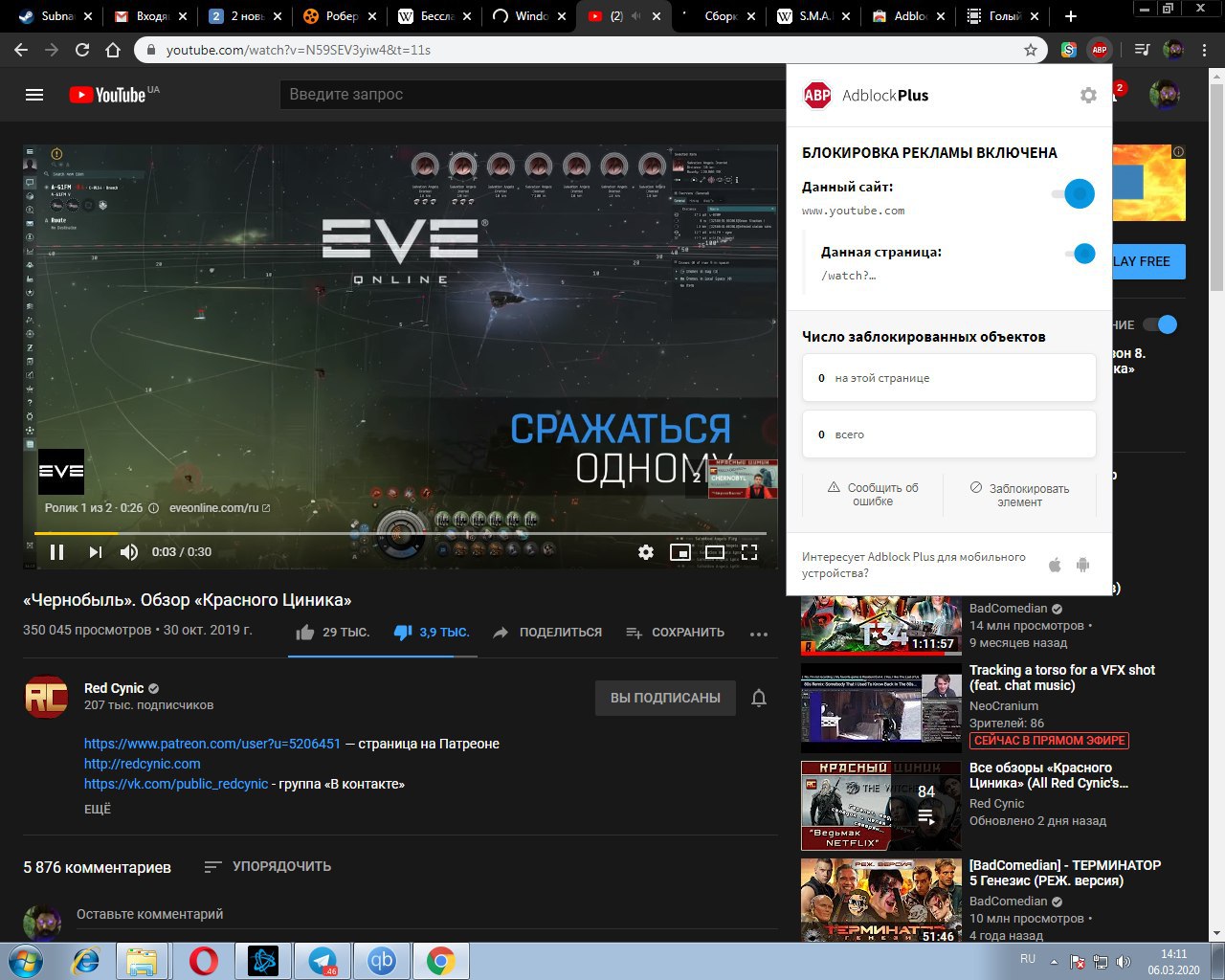The height and width of the screenshot is (980, 1225).
Task: Open Adblock Plus for Android icon
Action: coord(1082,565)
